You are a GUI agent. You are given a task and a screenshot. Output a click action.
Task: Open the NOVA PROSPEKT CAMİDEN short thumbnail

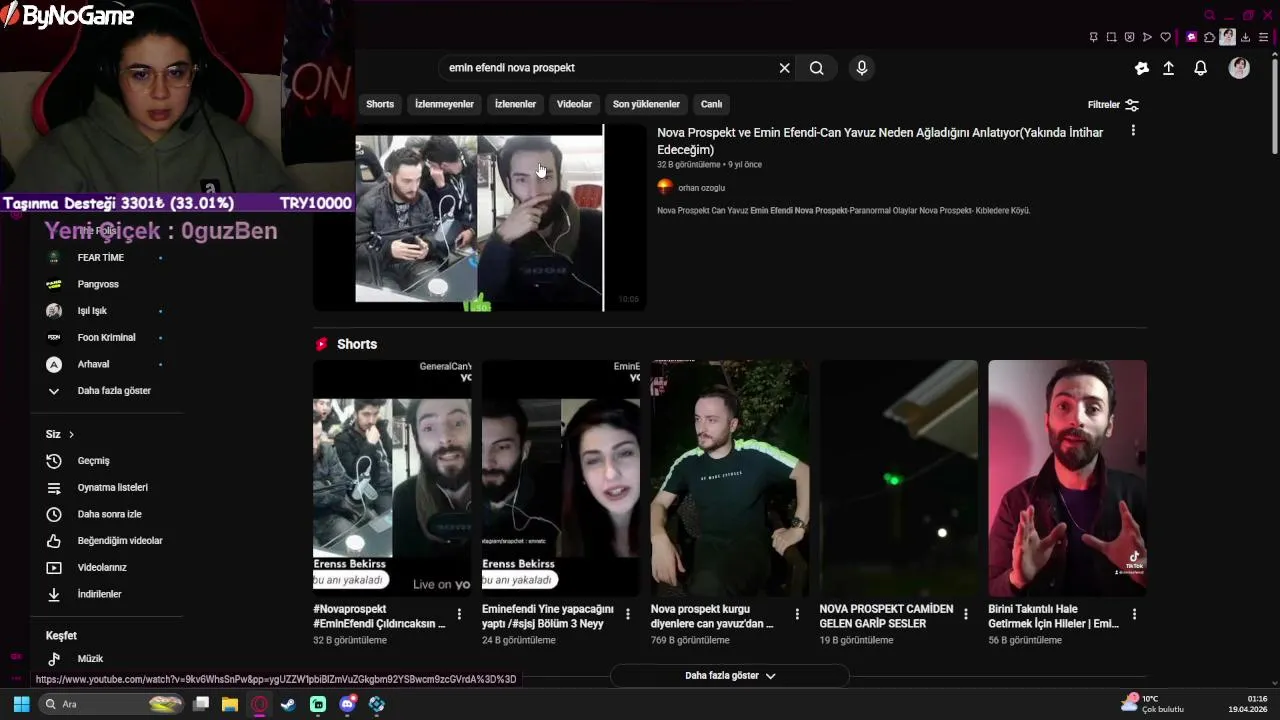[x=899, y=478]
